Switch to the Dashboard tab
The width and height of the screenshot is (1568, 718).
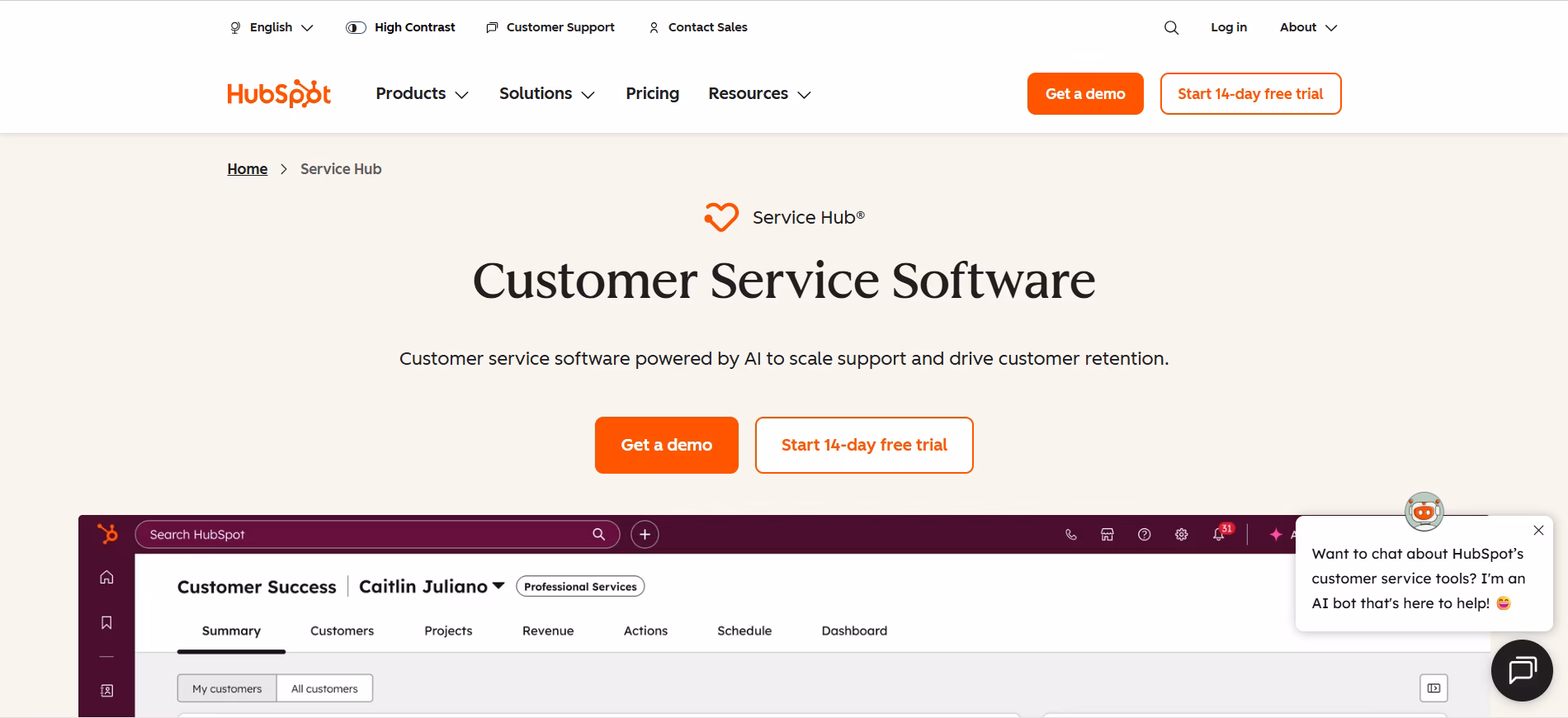coord(854,631)
